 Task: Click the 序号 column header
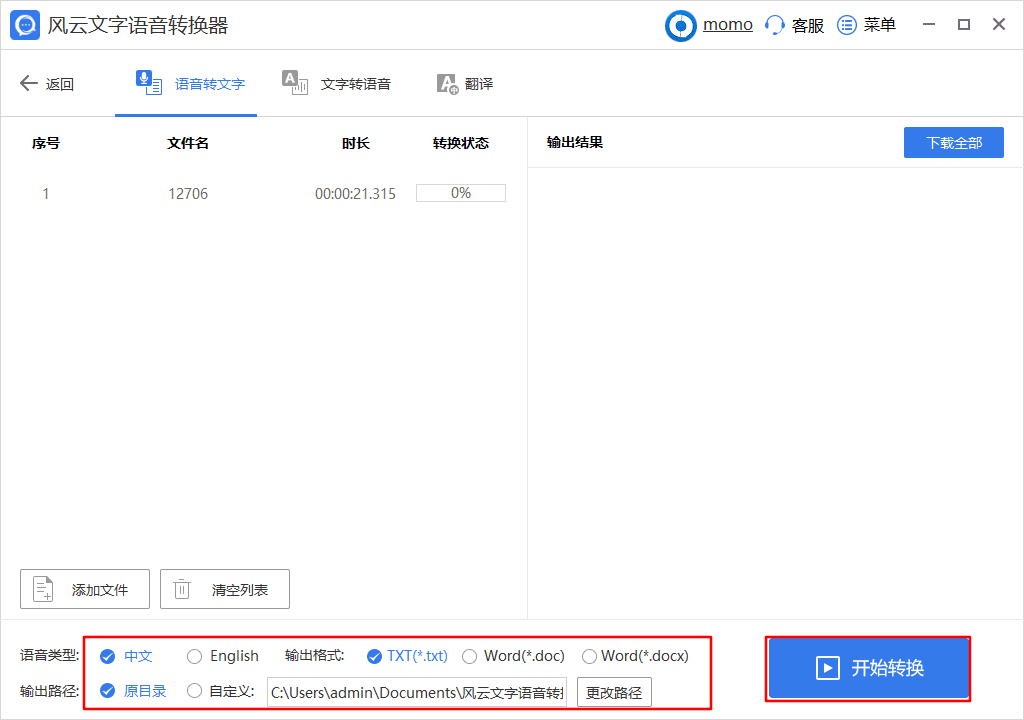pos(46,143)
